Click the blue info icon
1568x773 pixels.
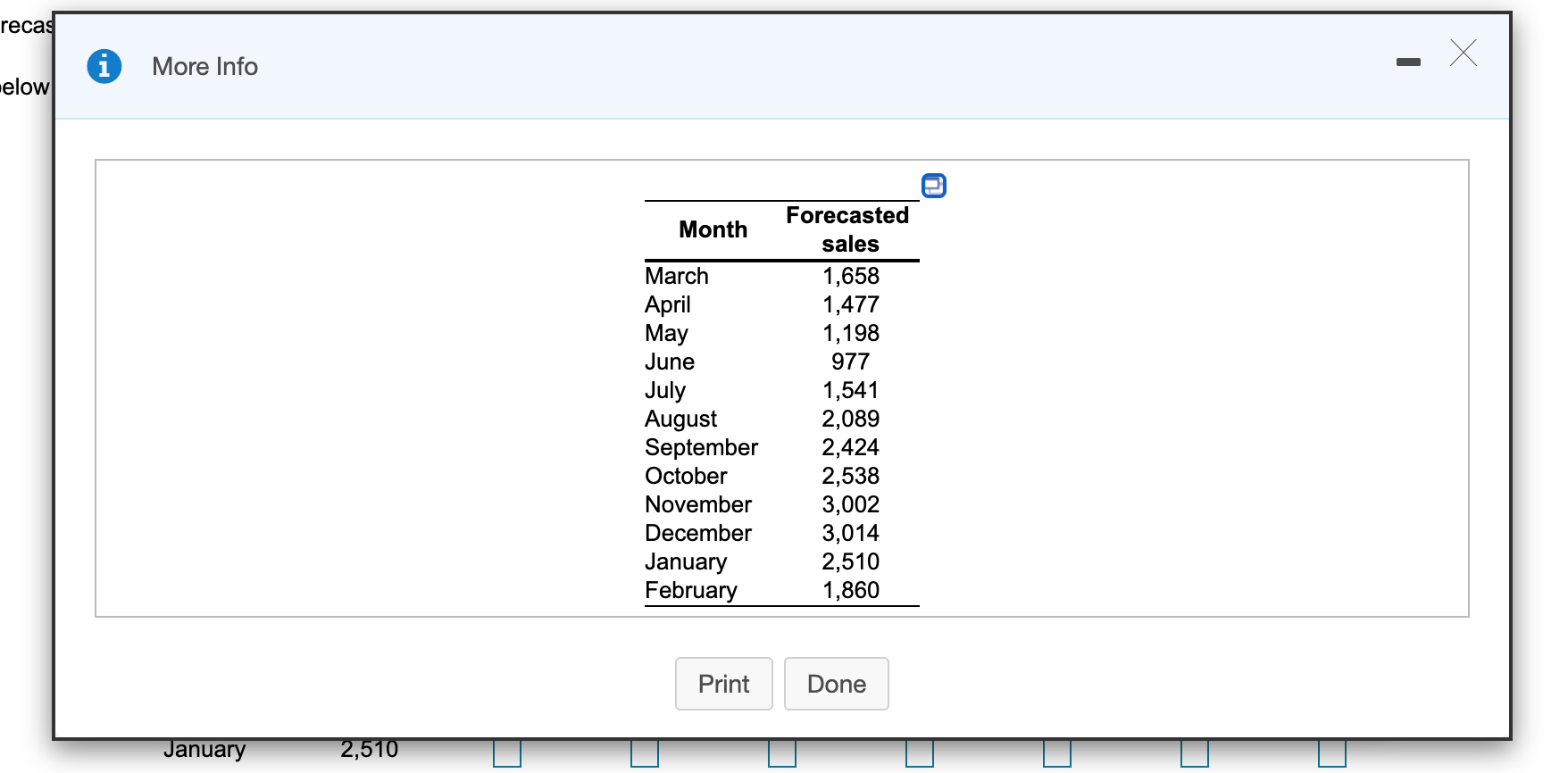(104, 66)
